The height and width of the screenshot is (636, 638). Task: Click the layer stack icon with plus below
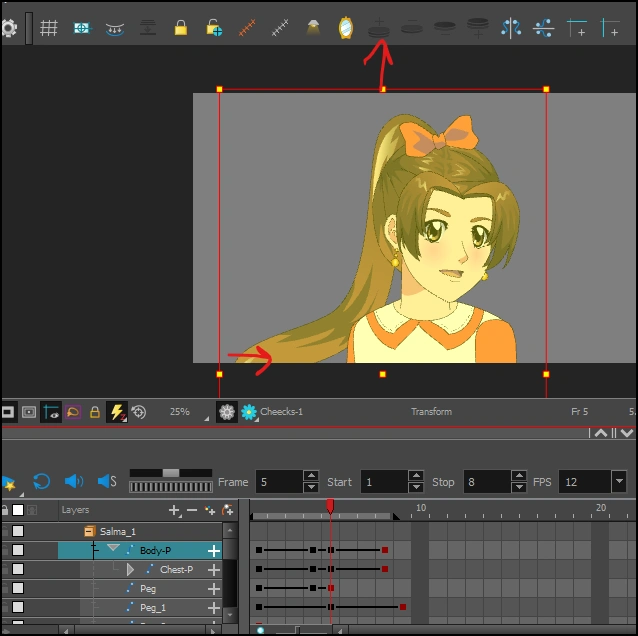478,28
